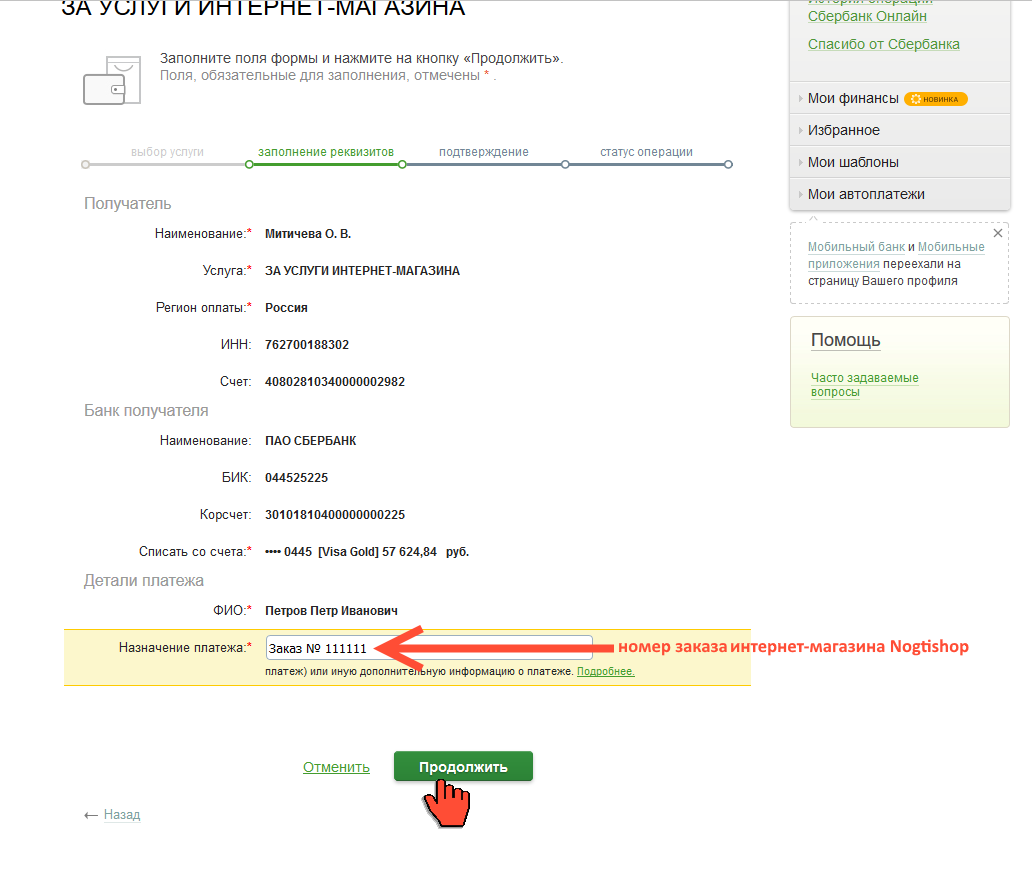Click the orange НОВИНКА badge
The image size is (1032, 889).
click(x=935, y=99)
